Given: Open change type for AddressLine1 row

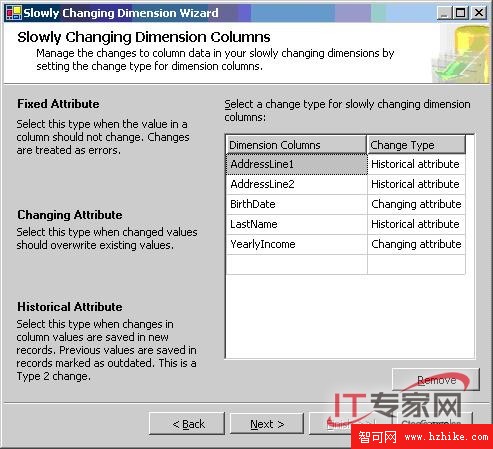Looking at the screenshot, I should (x=416, y=164).
